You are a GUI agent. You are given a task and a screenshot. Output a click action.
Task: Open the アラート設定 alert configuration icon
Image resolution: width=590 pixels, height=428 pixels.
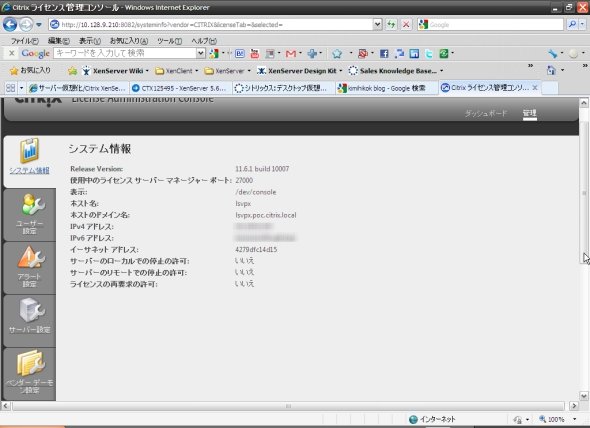pyautogui.click(x=31, y=257)
